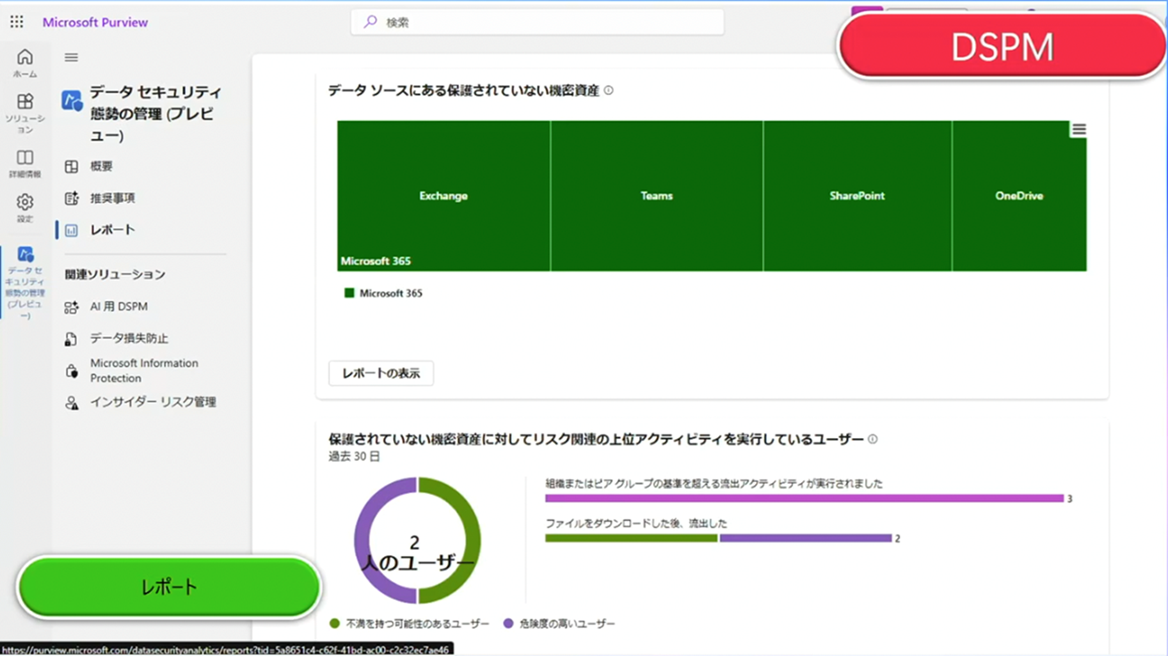Click the 関連ソリューション heading

(x=115, y=275)
